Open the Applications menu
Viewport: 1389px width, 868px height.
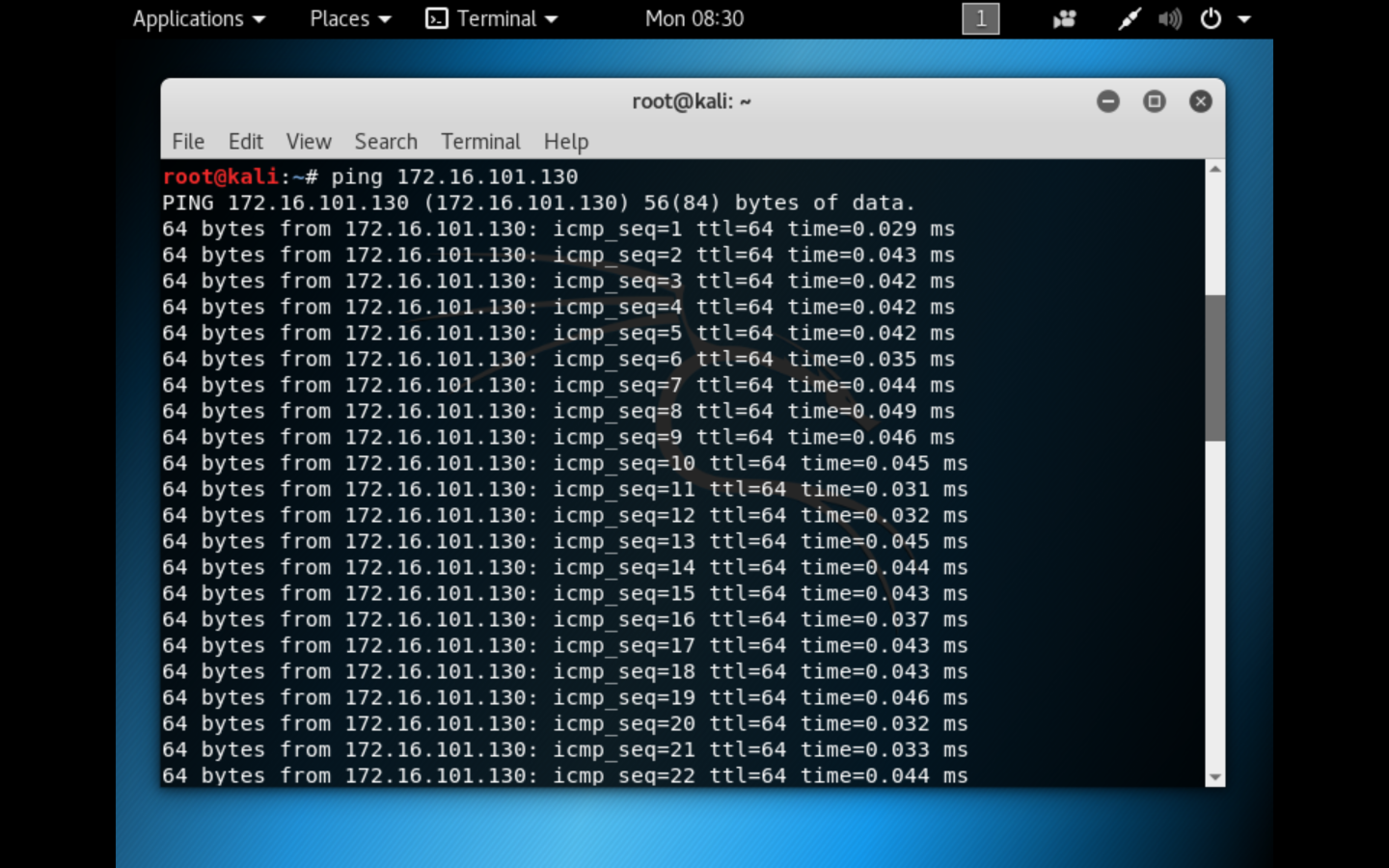click(199, 19)
